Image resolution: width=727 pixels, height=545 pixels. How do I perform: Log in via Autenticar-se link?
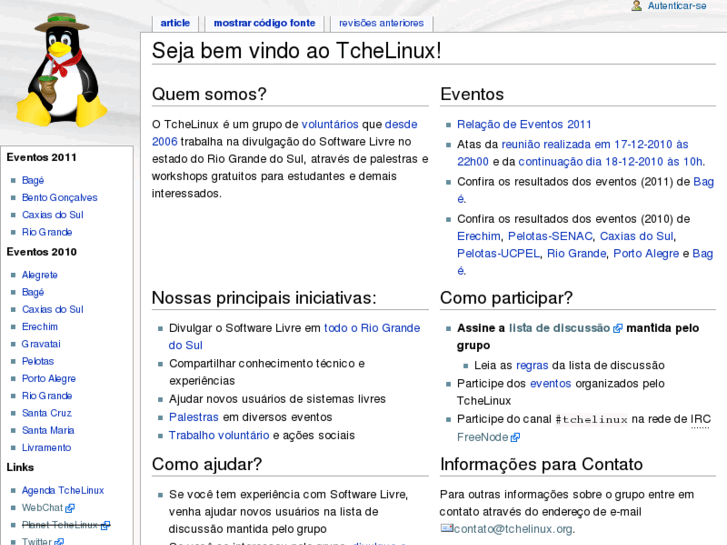click(x=676, y=6)
